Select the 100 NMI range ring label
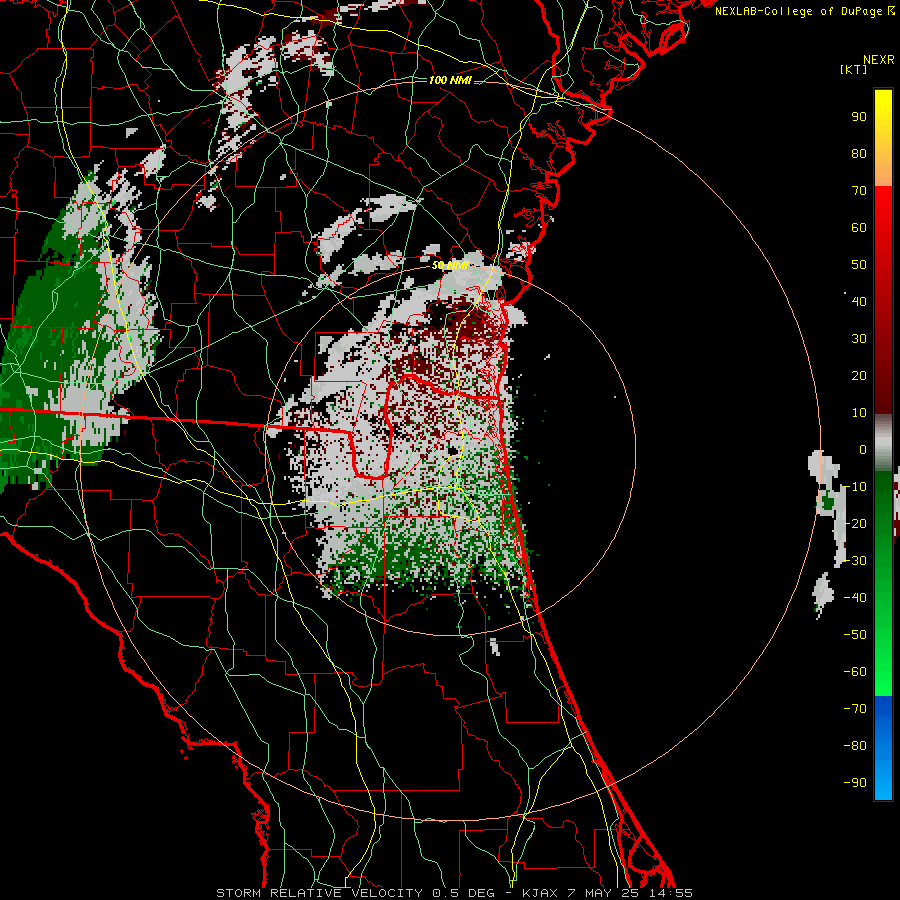 click(x=450, y=80)
